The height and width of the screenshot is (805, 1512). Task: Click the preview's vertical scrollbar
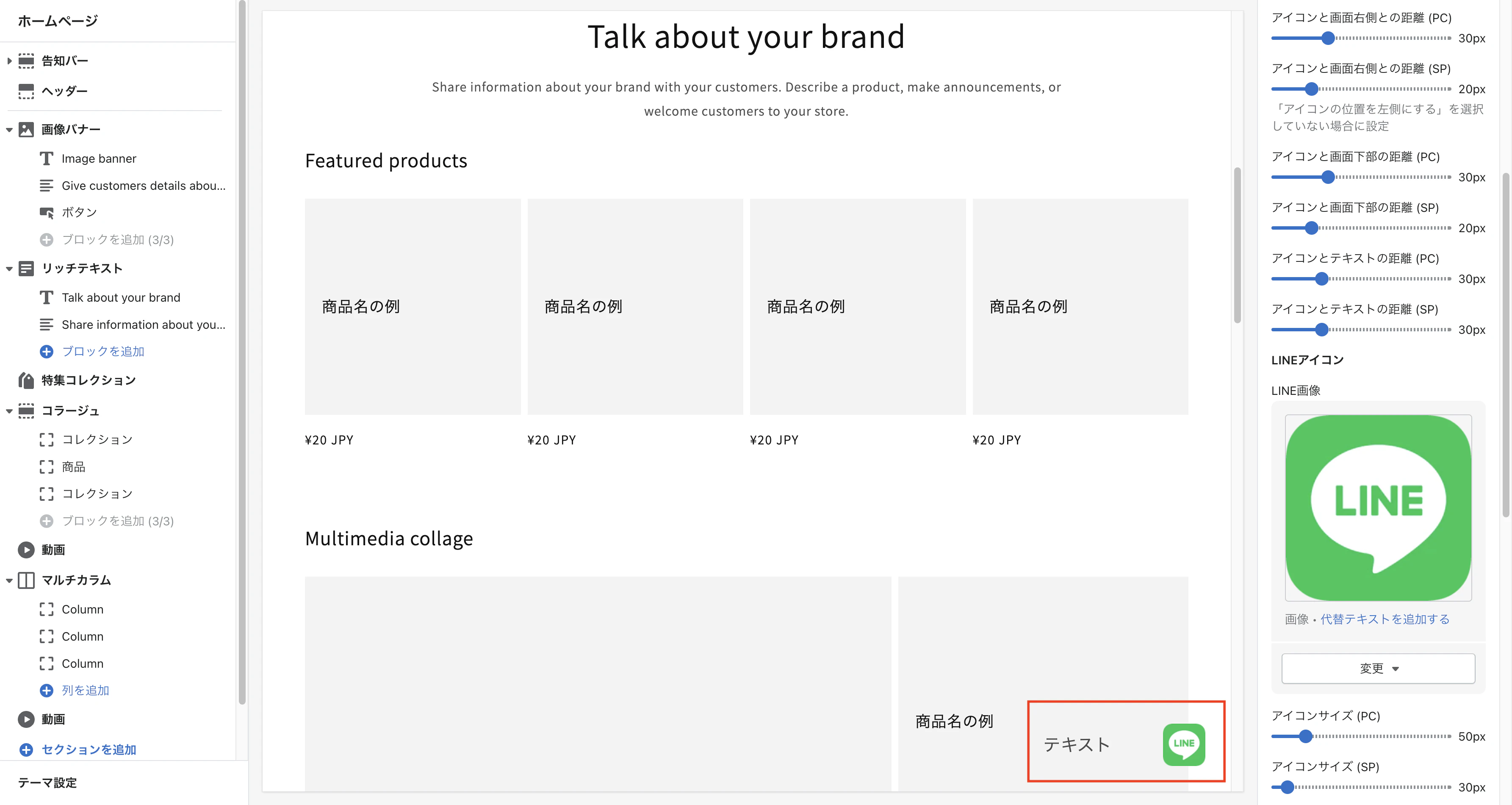pyautogui.click(x=1237, y=245)
